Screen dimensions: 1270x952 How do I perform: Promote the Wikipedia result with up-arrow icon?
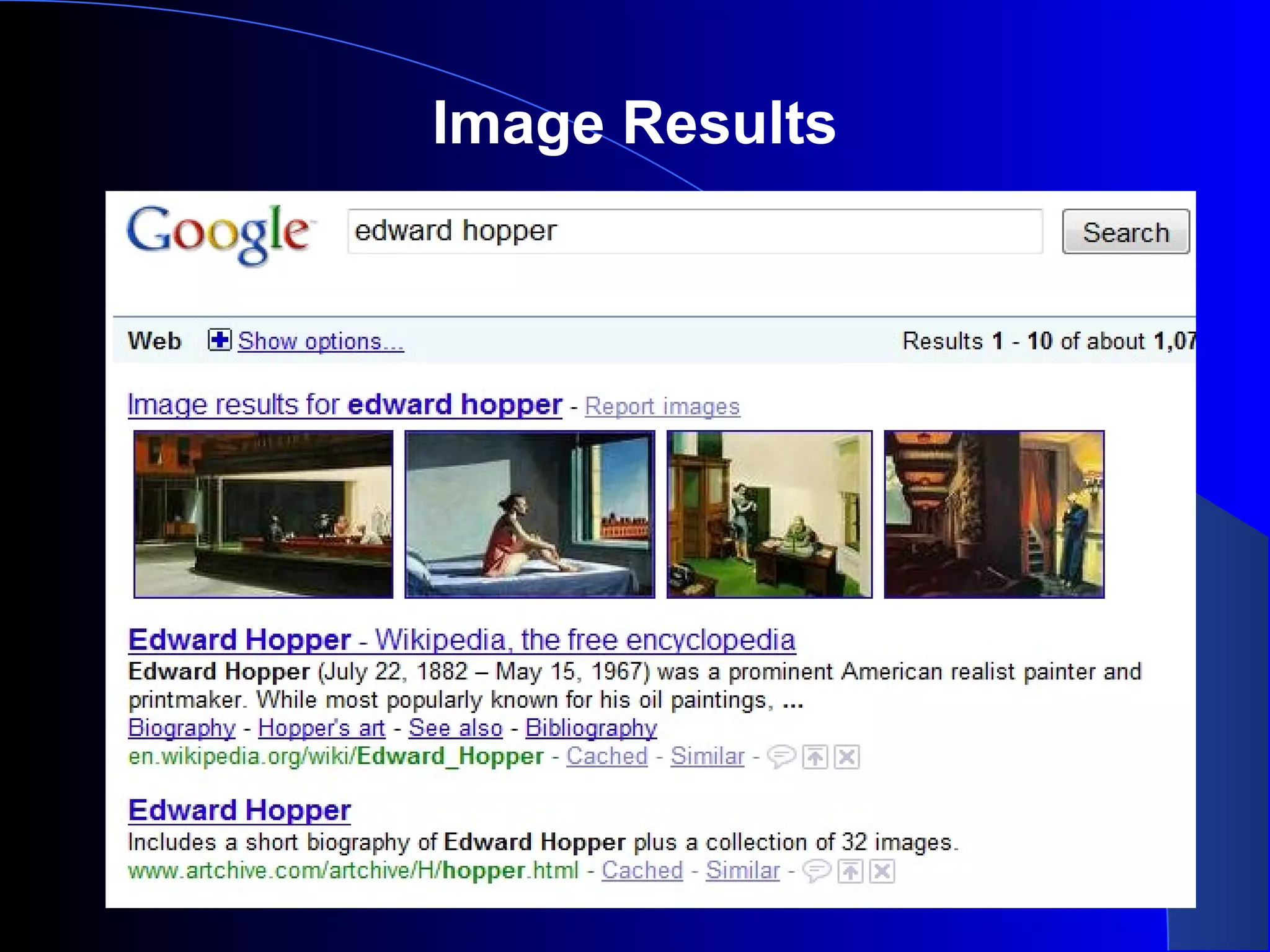point(815,757)
